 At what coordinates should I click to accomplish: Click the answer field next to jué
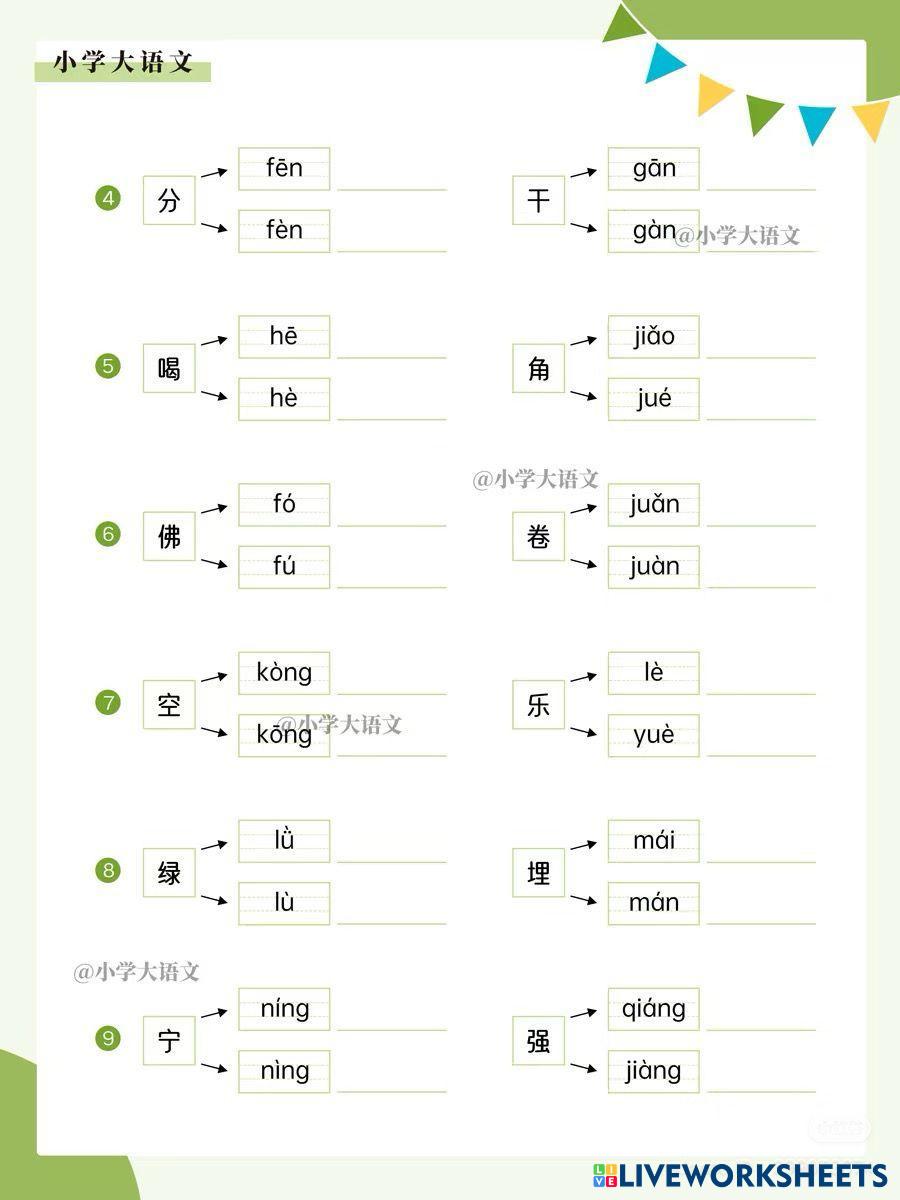tap(761, 406)
